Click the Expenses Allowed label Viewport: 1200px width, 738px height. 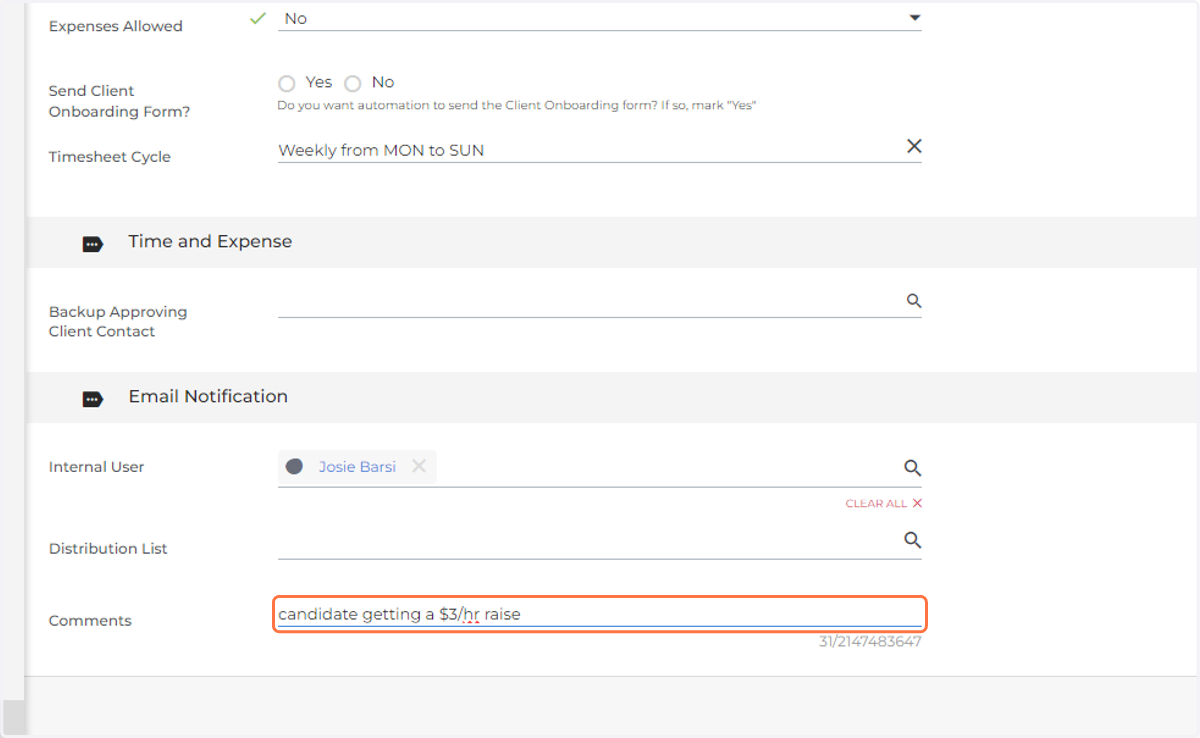[116, 26]
